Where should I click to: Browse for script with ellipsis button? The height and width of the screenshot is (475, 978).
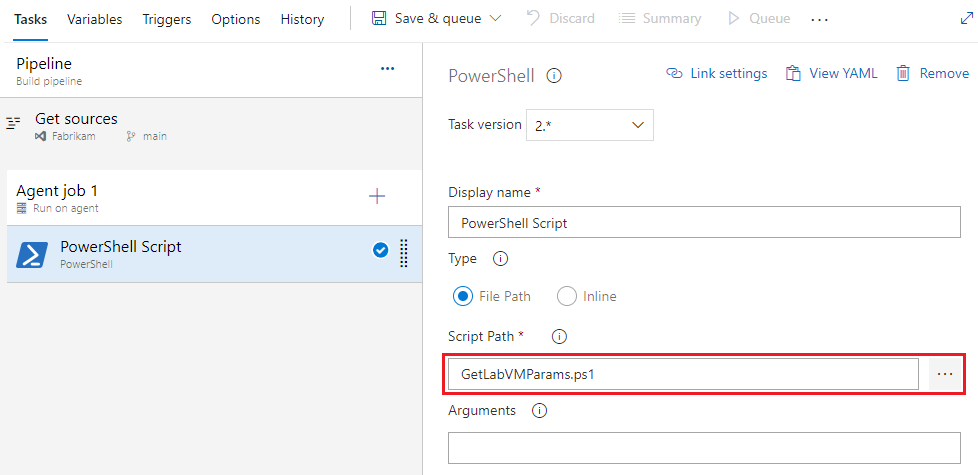pyautogui.click(x=944, y=374)
